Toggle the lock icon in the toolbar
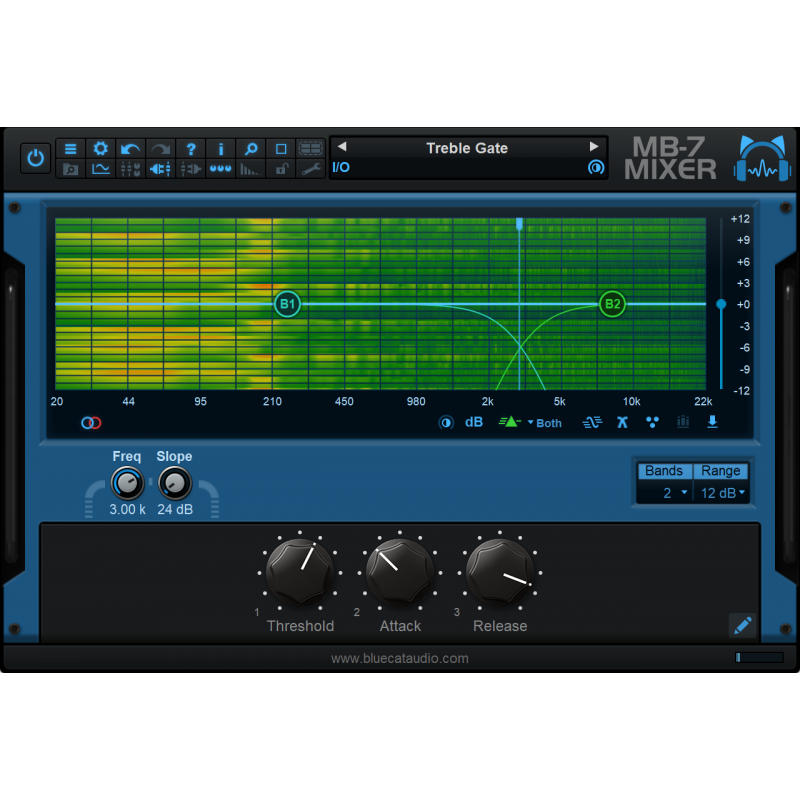Screen dimensions: 800x800 pyautogui.click(x=281, y=170)
